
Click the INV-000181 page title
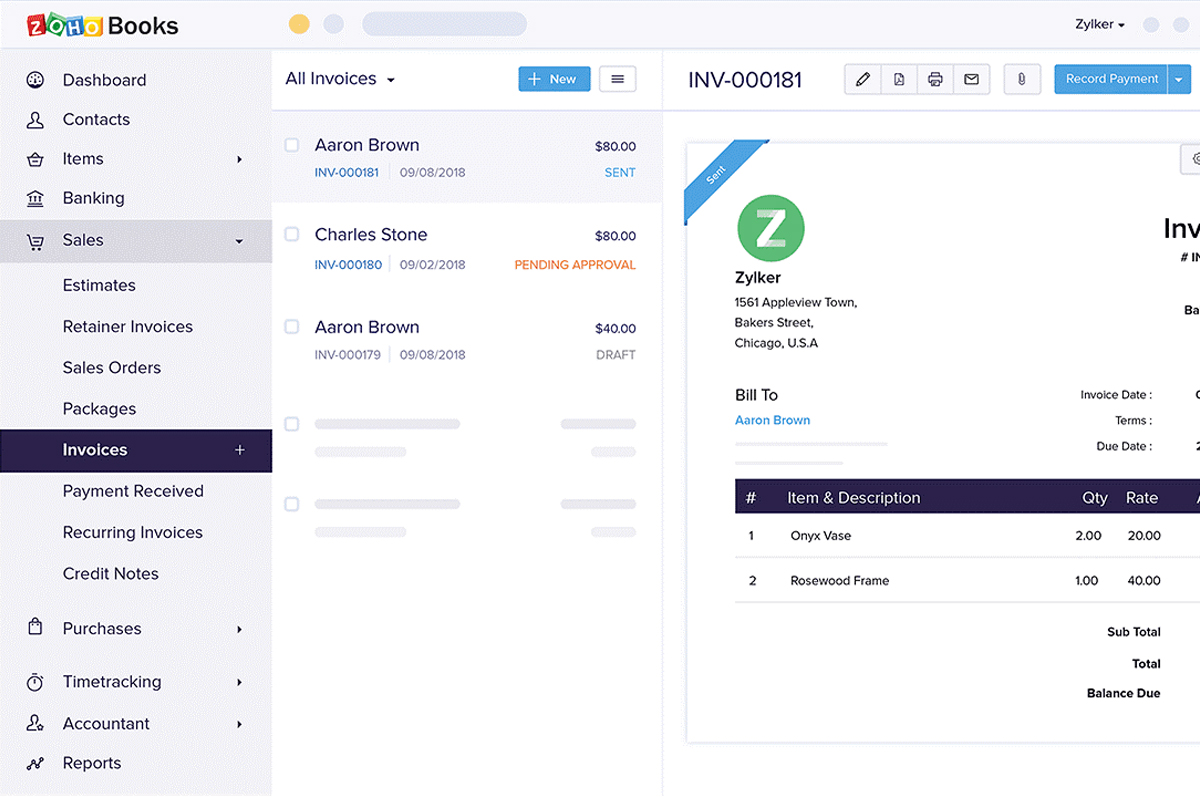tap(745, 79)
